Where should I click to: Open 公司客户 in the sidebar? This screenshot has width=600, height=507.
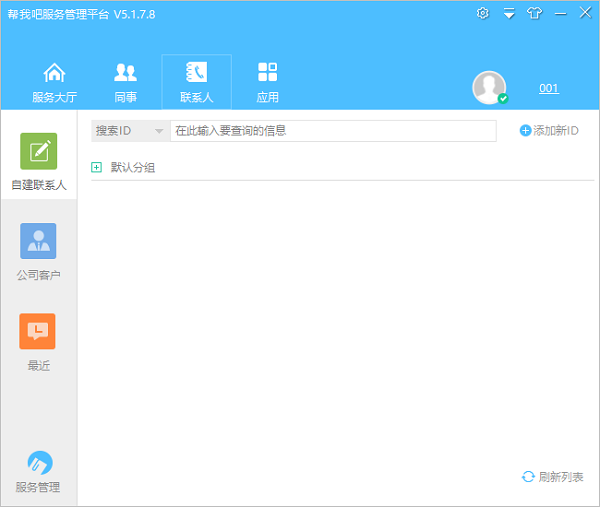click(38, 252)
